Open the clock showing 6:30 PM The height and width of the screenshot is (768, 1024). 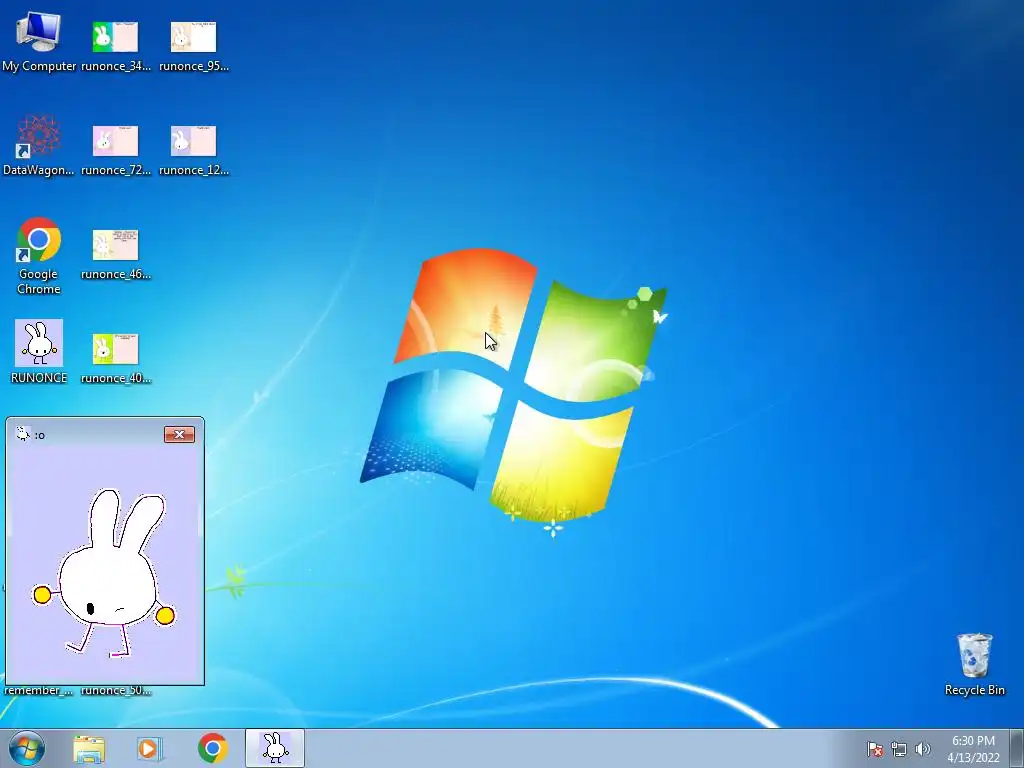(x=973, y=749)
